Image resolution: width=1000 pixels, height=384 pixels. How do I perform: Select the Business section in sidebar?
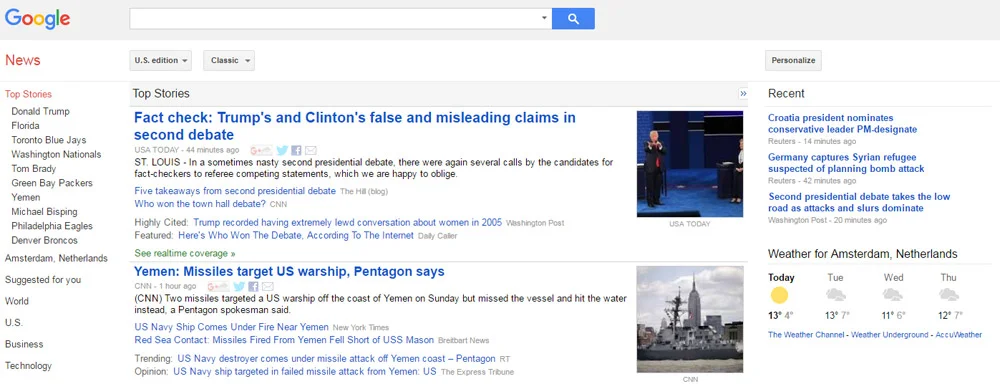pyautogui.click(x=24, y=344)
